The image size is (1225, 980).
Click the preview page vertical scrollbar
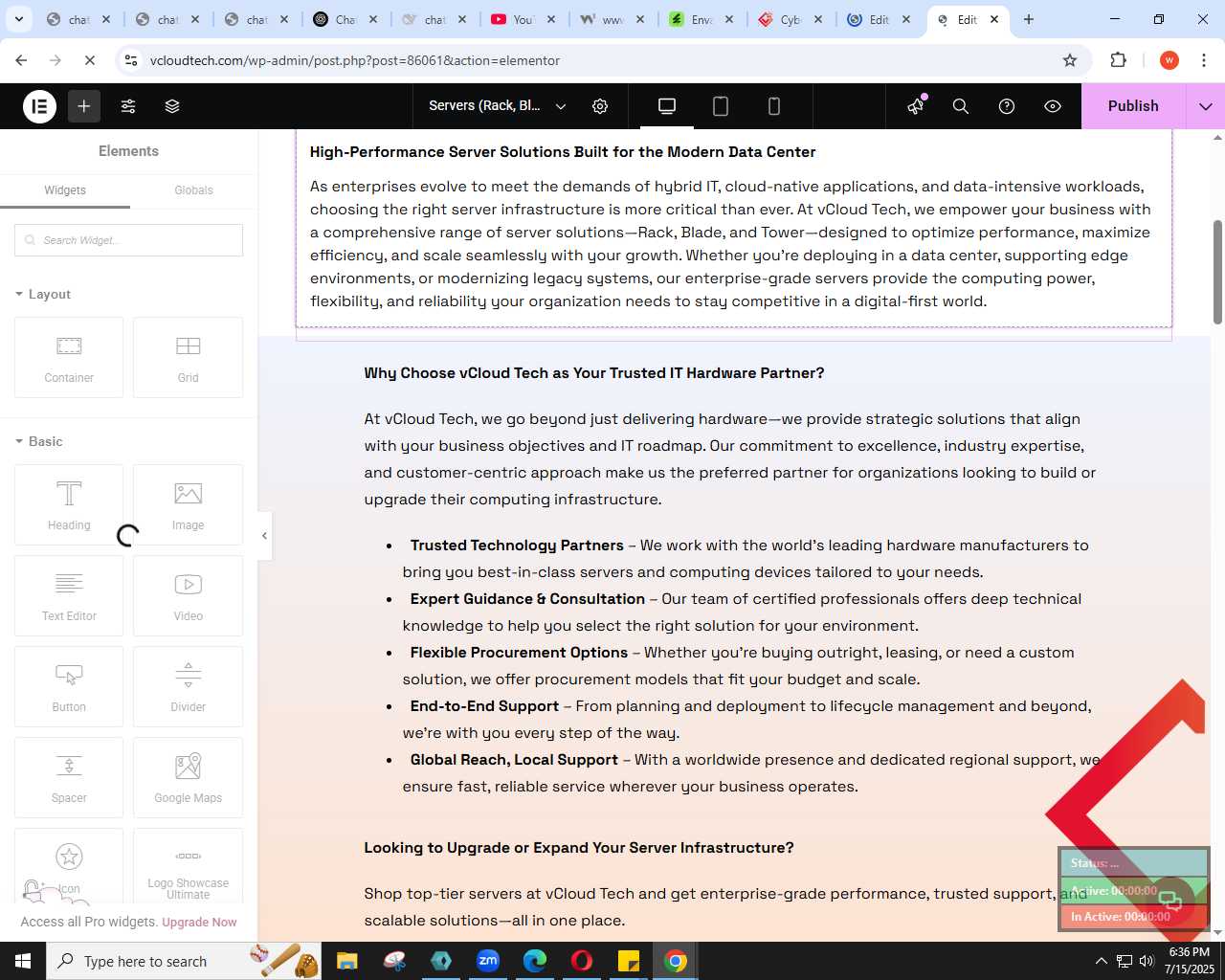pos(1217,273)
